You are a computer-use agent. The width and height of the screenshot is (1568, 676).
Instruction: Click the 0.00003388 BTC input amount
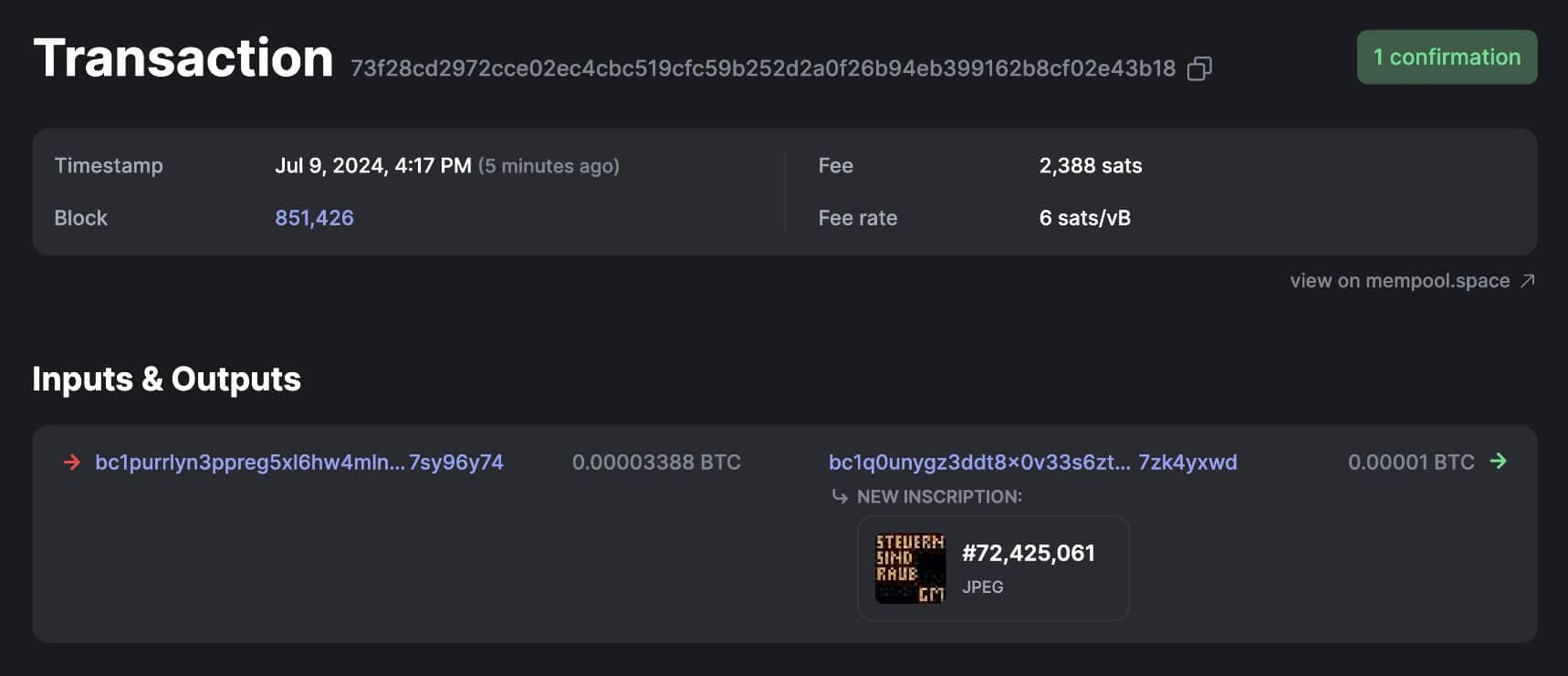tap(656, 463)
